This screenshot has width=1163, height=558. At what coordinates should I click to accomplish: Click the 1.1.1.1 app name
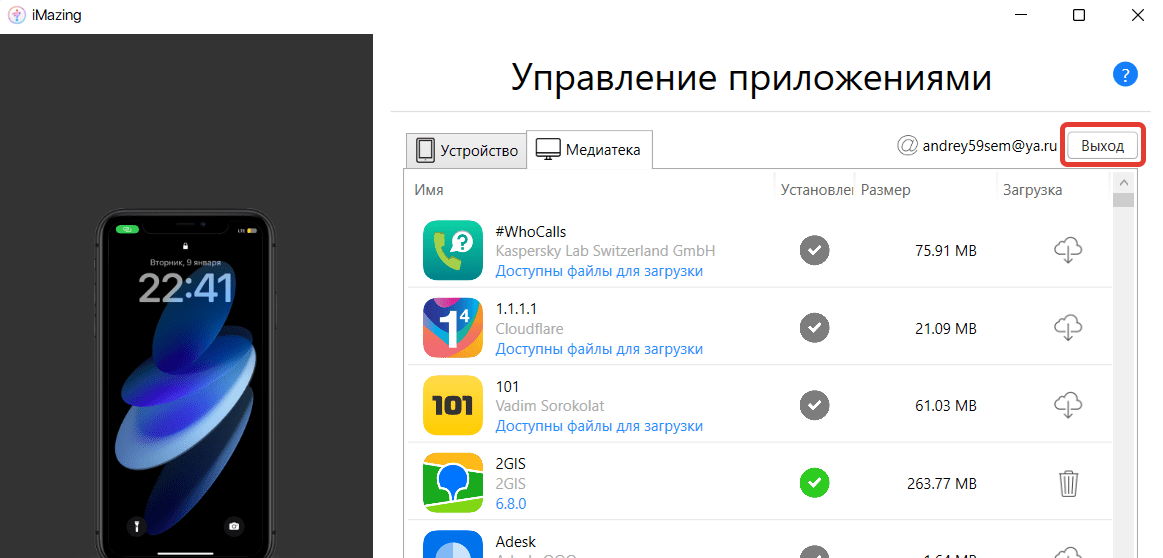[516, 309]
